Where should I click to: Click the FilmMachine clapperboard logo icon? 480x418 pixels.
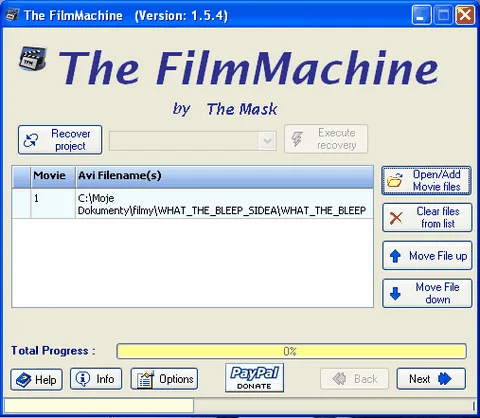pyautogui.click(x=33, y=59)
